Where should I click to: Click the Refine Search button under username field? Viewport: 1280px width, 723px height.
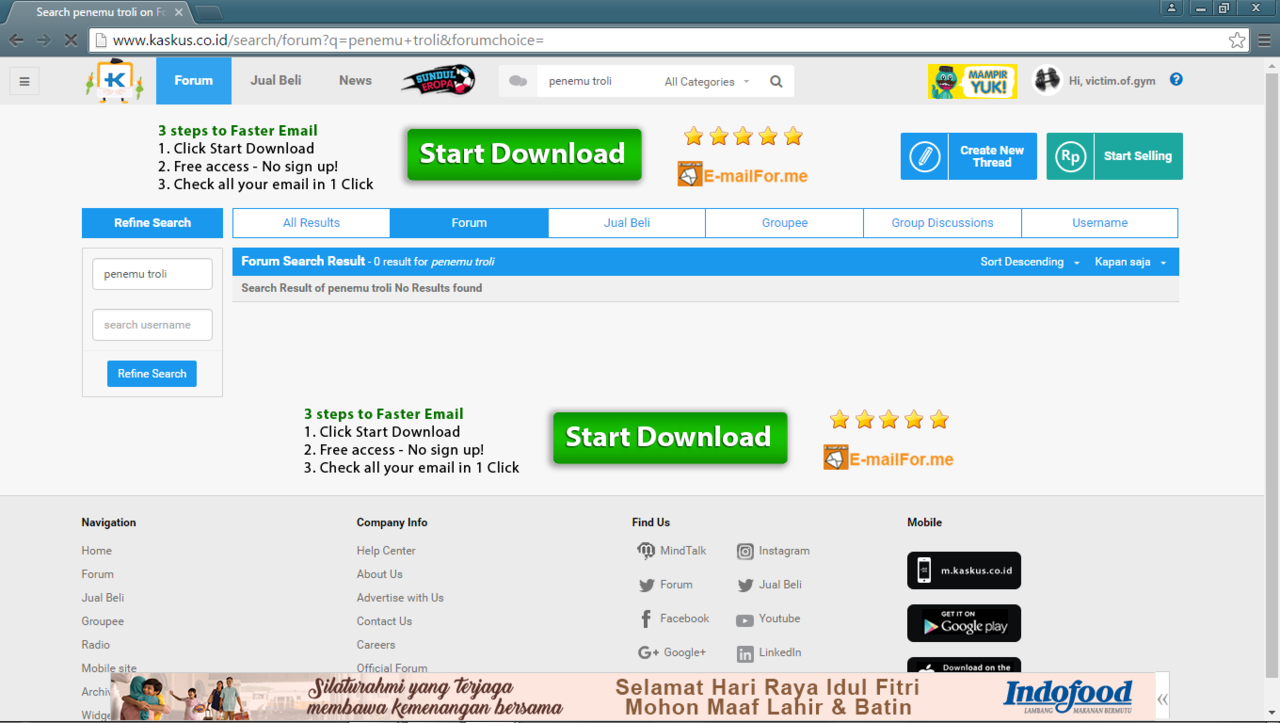152,374
